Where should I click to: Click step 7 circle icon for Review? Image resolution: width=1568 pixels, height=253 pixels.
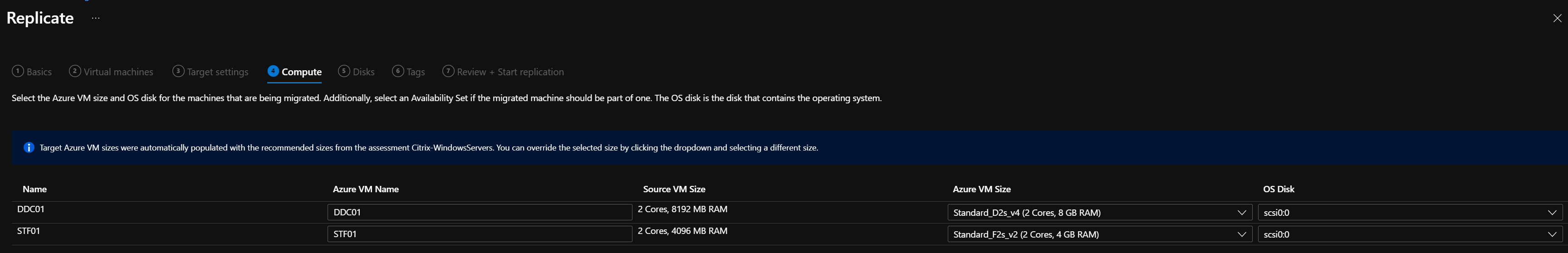point(448,71)
